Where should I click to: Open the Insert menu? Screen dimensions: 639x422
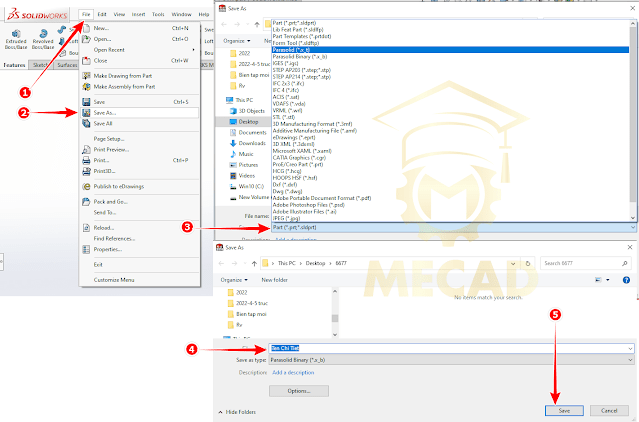click(x=139, y=14)
